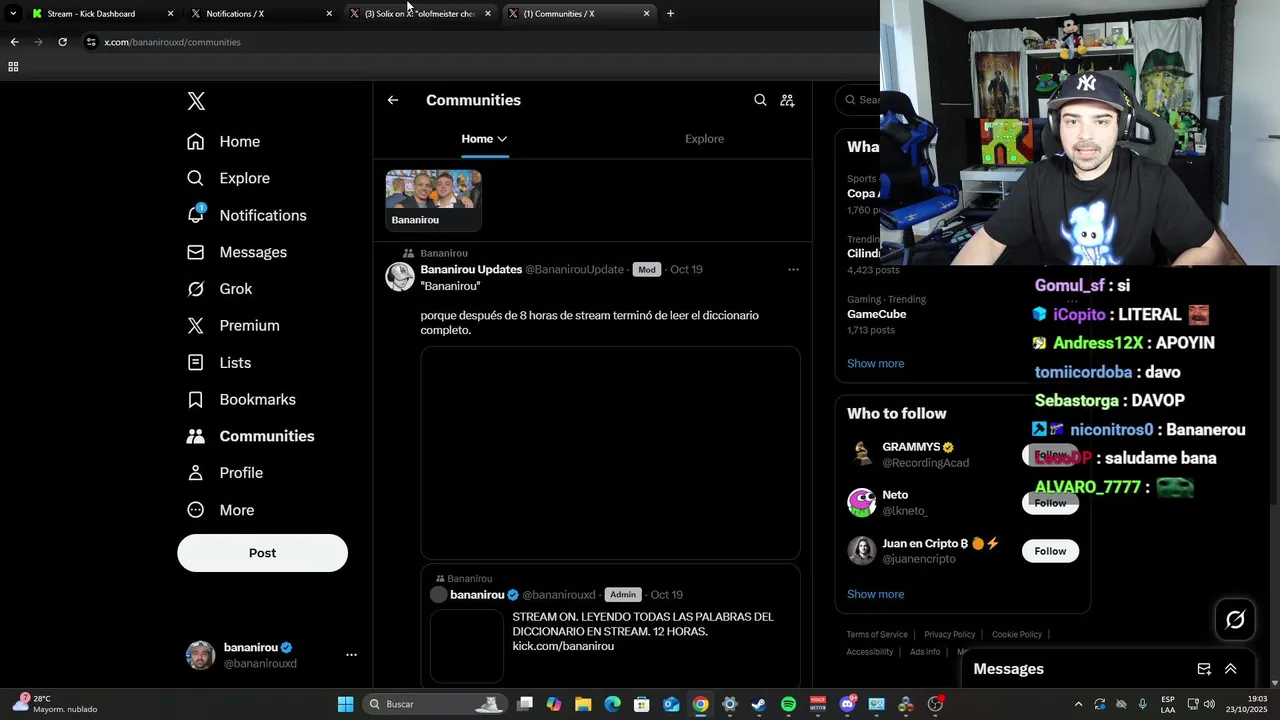Open the Terms of Service footer link
Image resolution: width=1280 pixels, height=720 pixels.
point(877,635)
